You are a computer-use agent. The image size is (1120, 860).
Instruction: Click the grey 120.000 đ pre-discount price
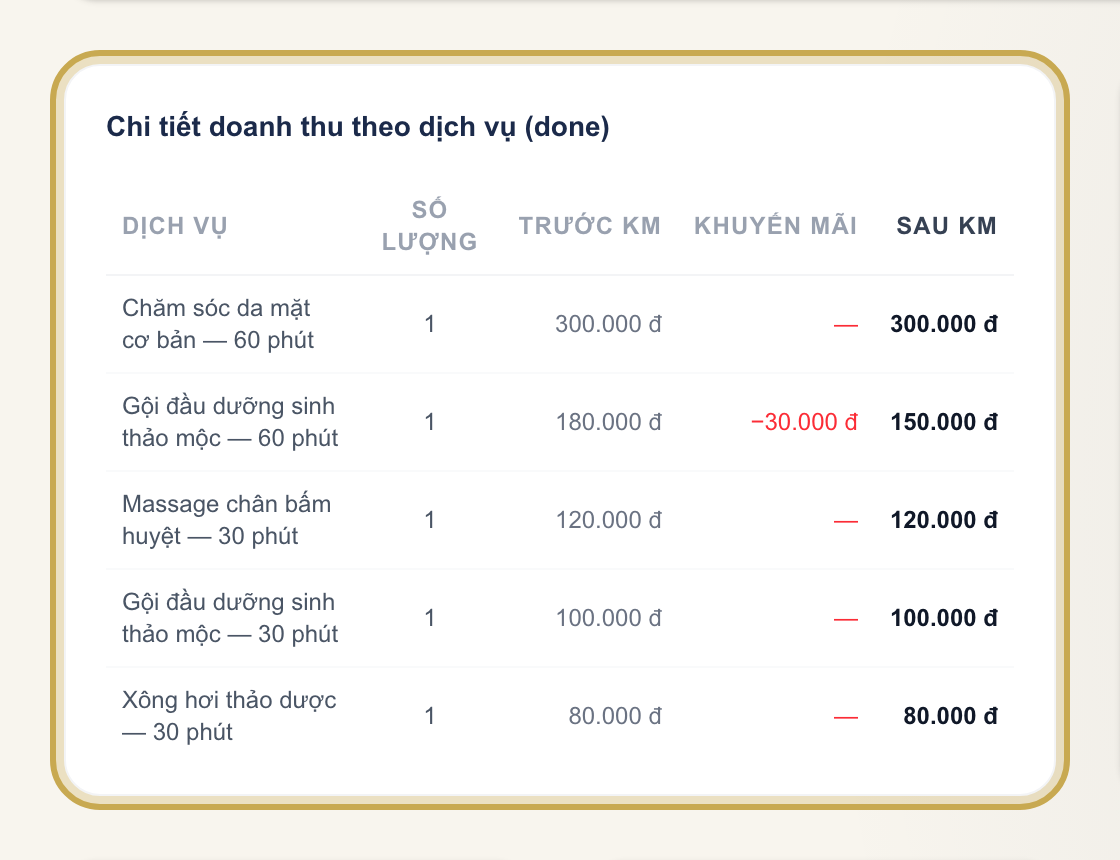point(609,520)
